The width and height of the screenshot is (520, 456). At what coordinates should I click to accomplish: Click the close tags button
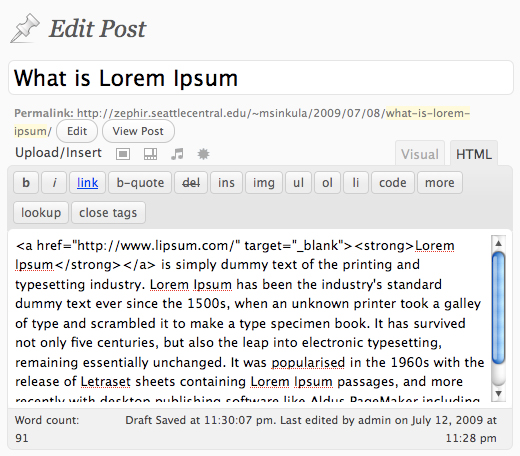coord(108,213)
